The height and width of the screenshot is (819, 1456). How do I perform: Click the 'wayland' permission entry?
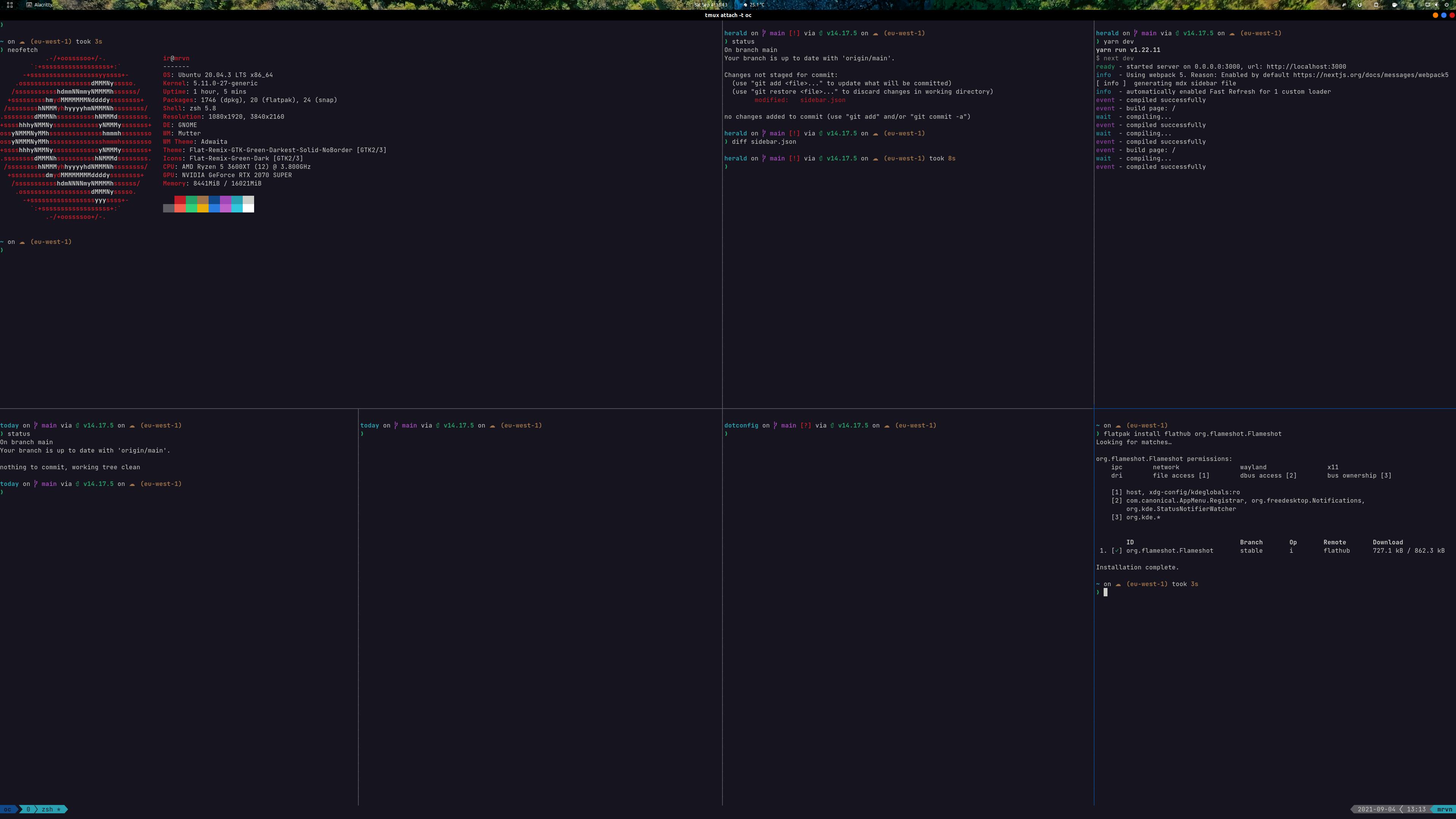click(x=1253, y=467)
